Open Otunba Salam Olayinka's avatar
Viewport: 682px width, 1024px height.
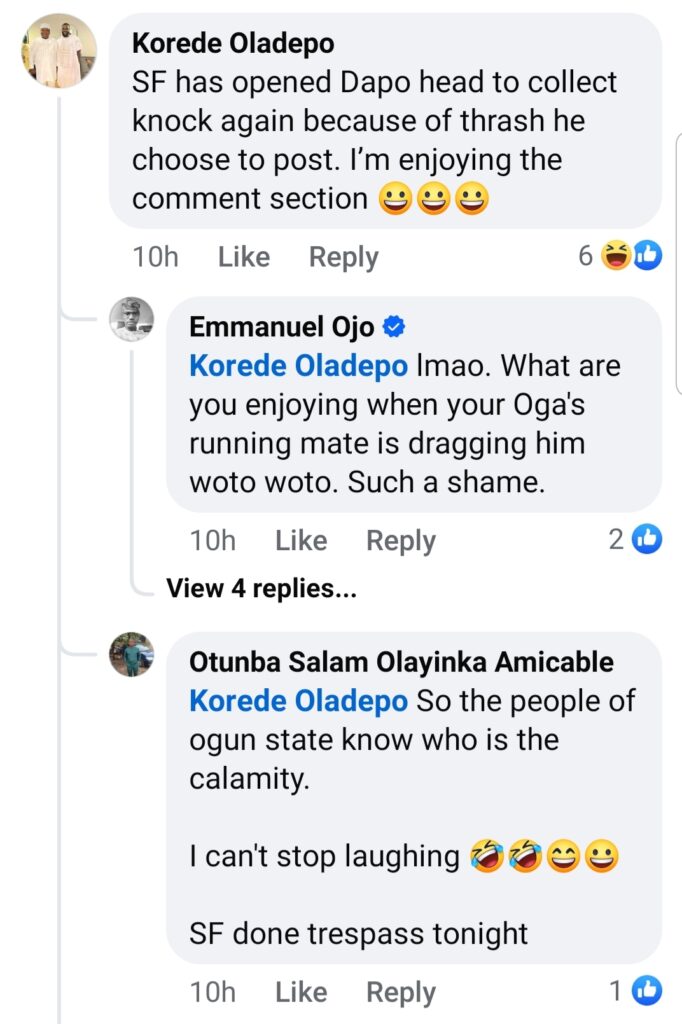[131, 655]
